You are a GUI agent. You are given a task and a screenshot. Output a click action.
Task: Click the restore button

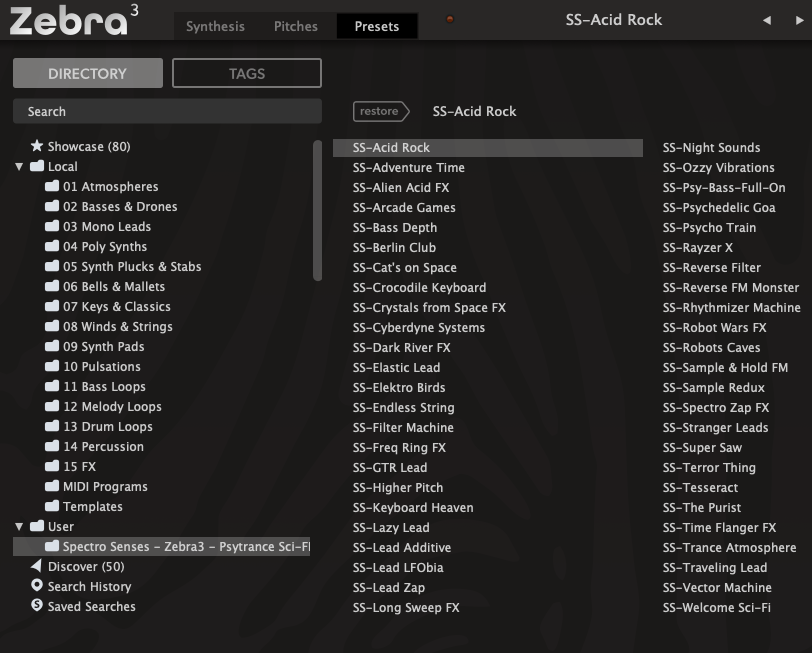point(381,111)
